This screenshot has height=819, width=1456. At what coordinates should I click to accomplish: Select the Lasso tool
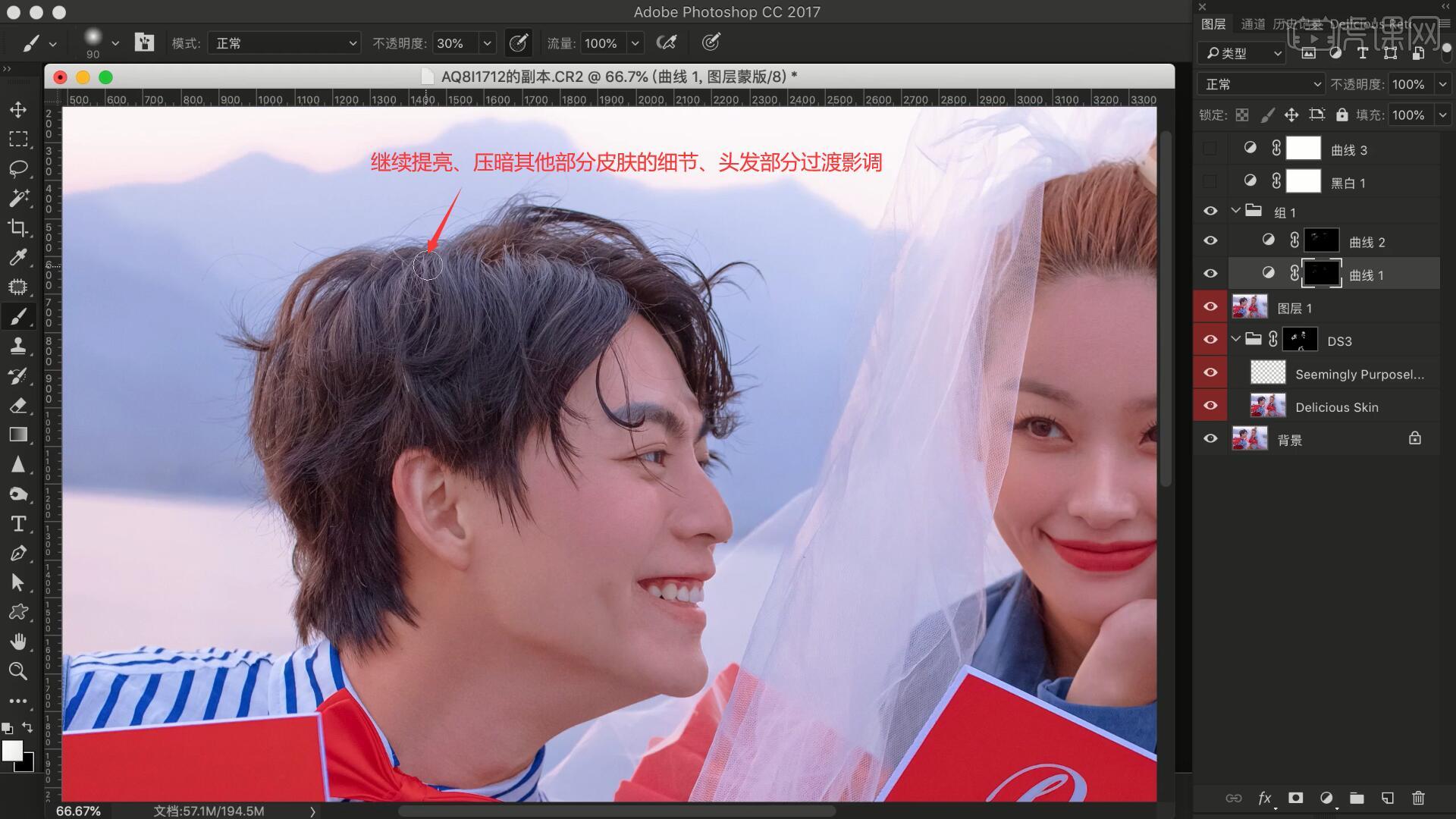click(18, 168)
